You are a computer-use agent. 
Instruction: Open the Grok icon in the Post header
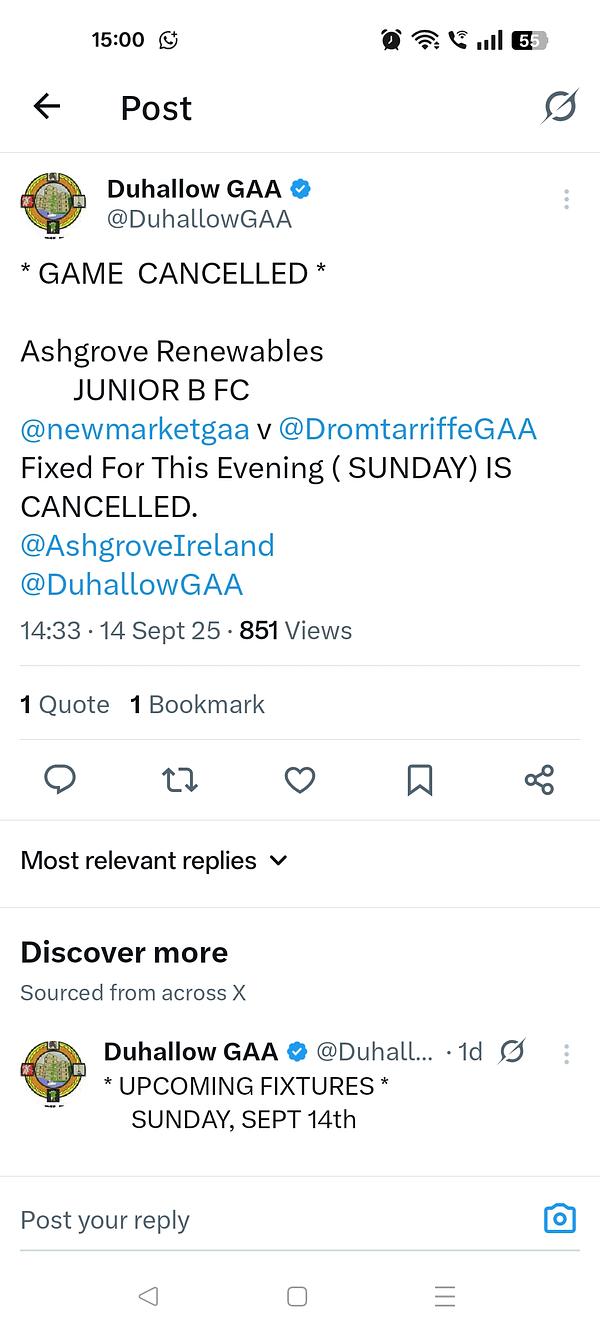pos(560,106)
